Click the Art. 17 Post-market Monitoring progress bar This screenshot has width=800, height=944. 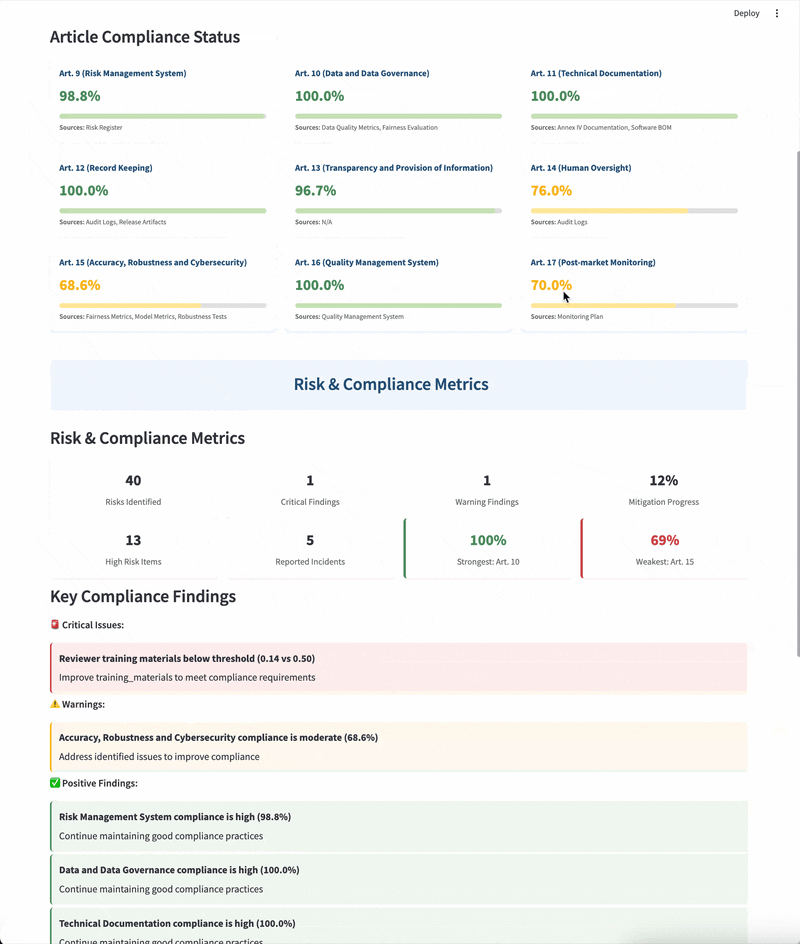[x=634, y=305]
